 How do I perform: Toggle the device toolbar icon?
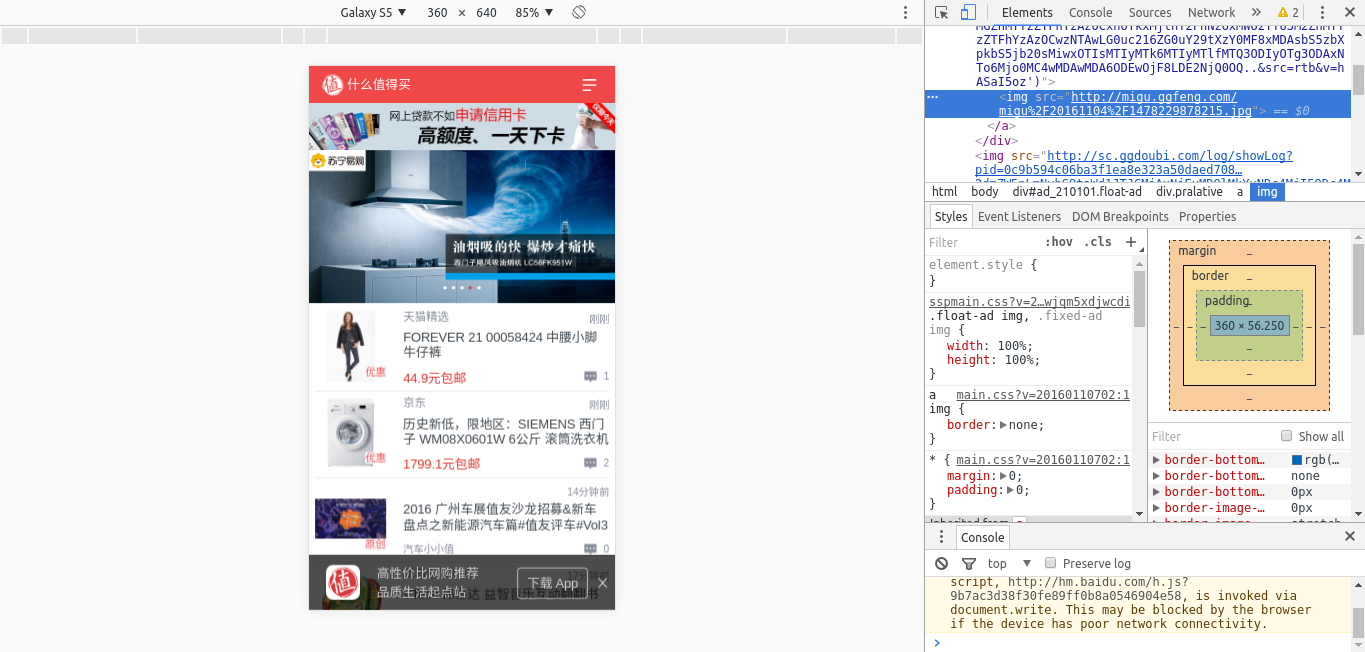tap(968, 12)
